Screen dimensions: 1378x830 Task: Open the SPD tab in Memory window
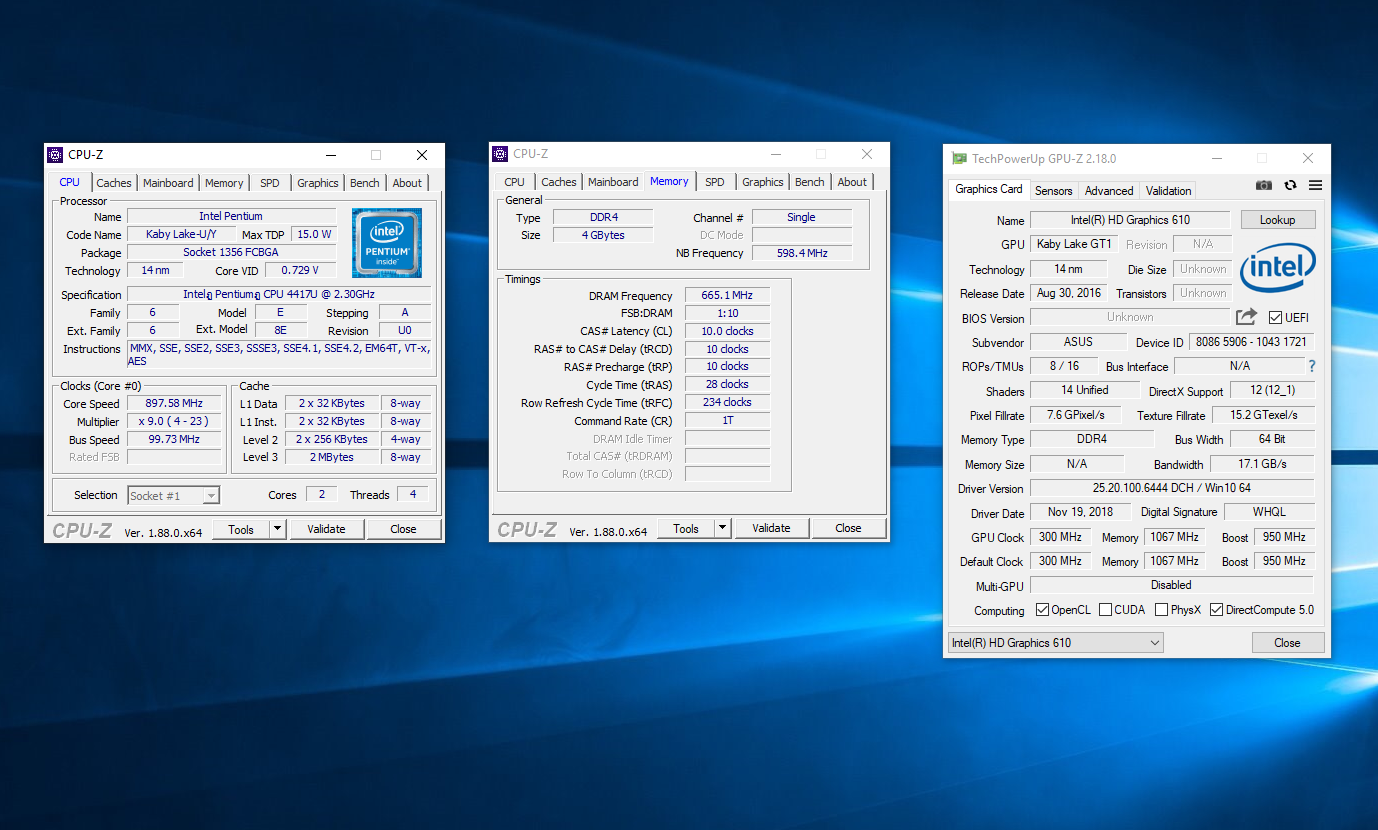[x=714, y=182]
